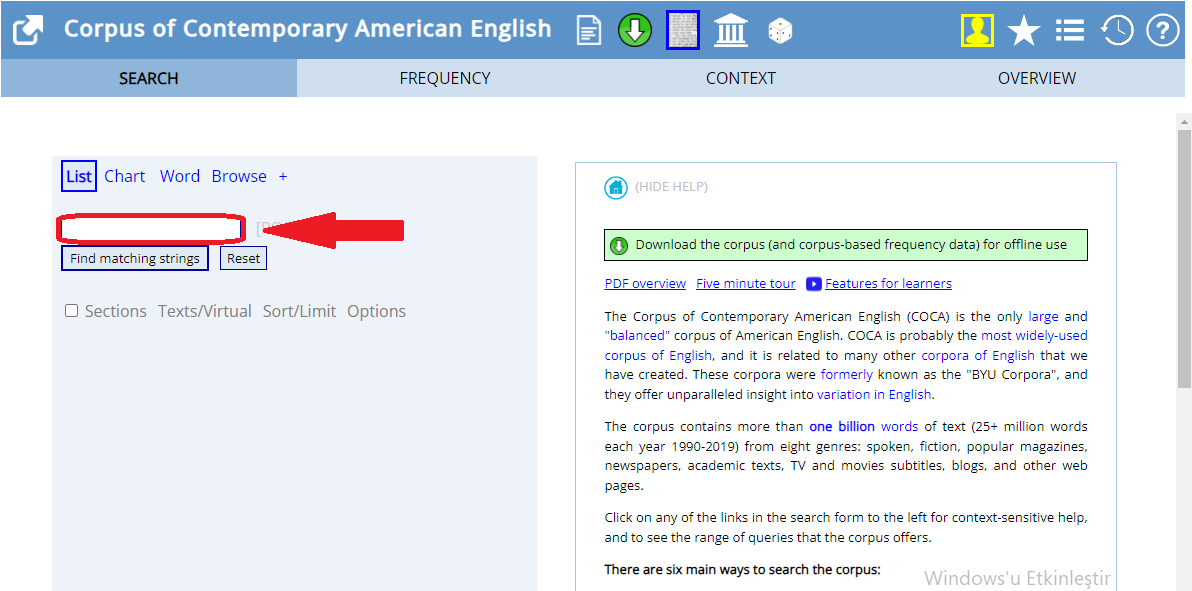Screen dimensions: 1192x591
Task: Follow the "one billion words" link
Action: click(863, 426)
